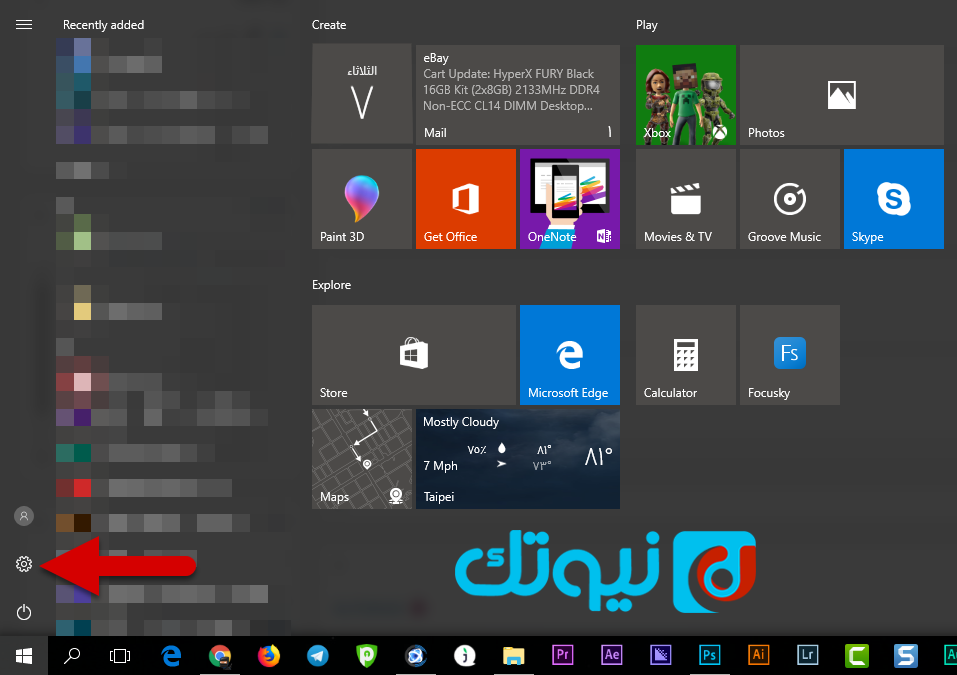Launch the Xbox tile
Image resolution: width=957 pixels, height=675 pixels.
[686, 94]
